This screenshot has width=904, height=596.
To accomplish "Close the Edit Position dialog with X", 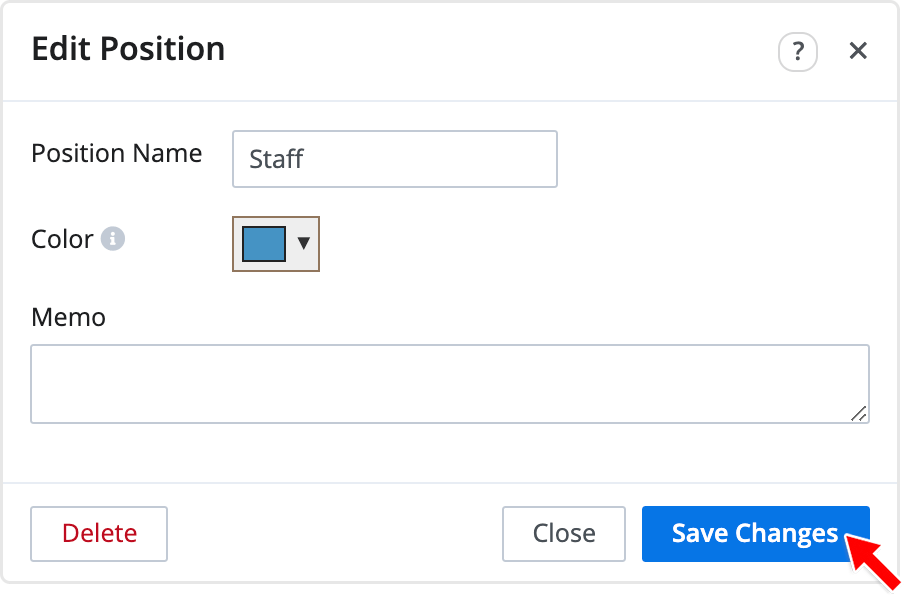I will click(858, 51).
